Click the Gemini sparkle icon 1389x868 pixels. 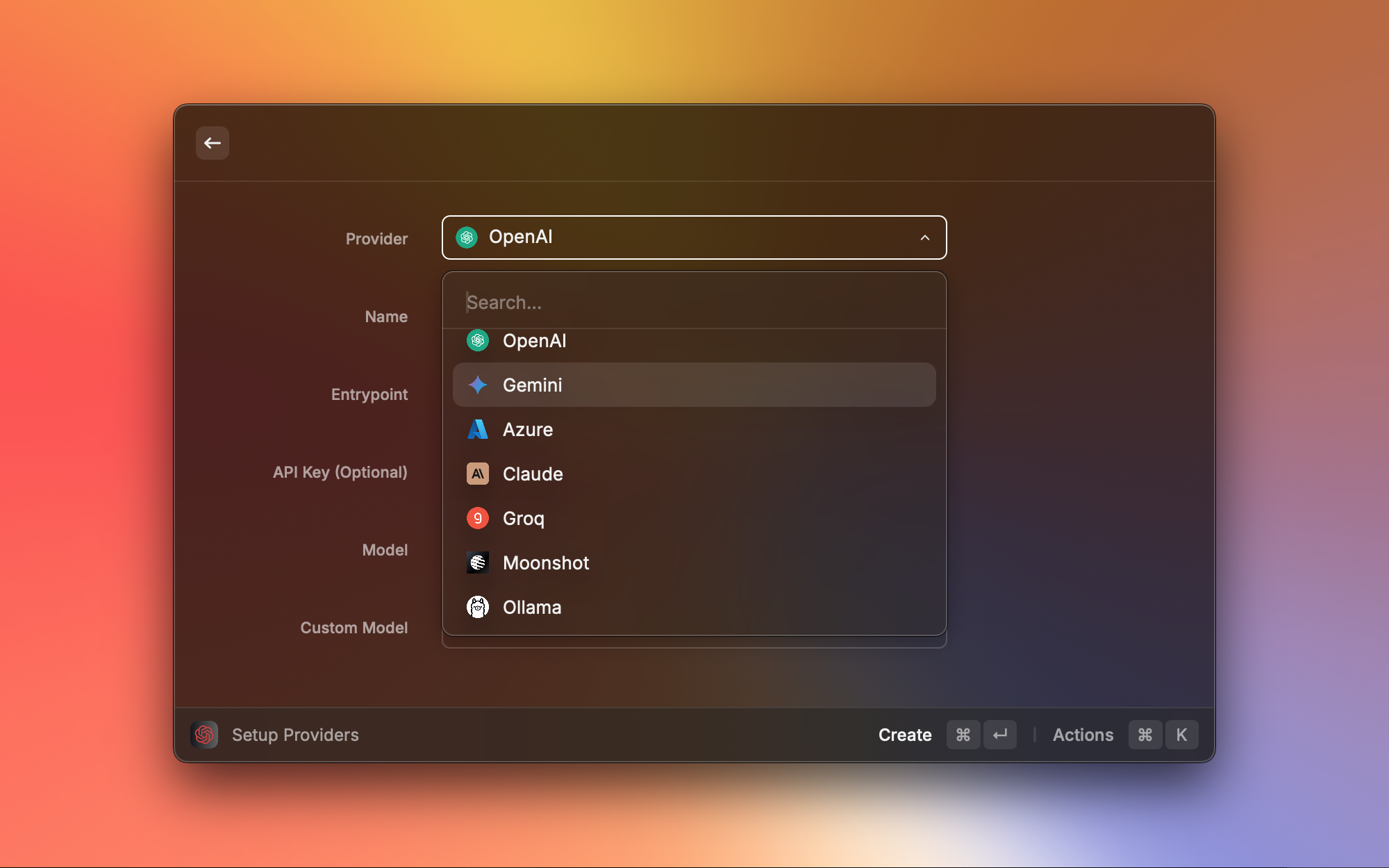pyautogui.click(x=478, y=385)
